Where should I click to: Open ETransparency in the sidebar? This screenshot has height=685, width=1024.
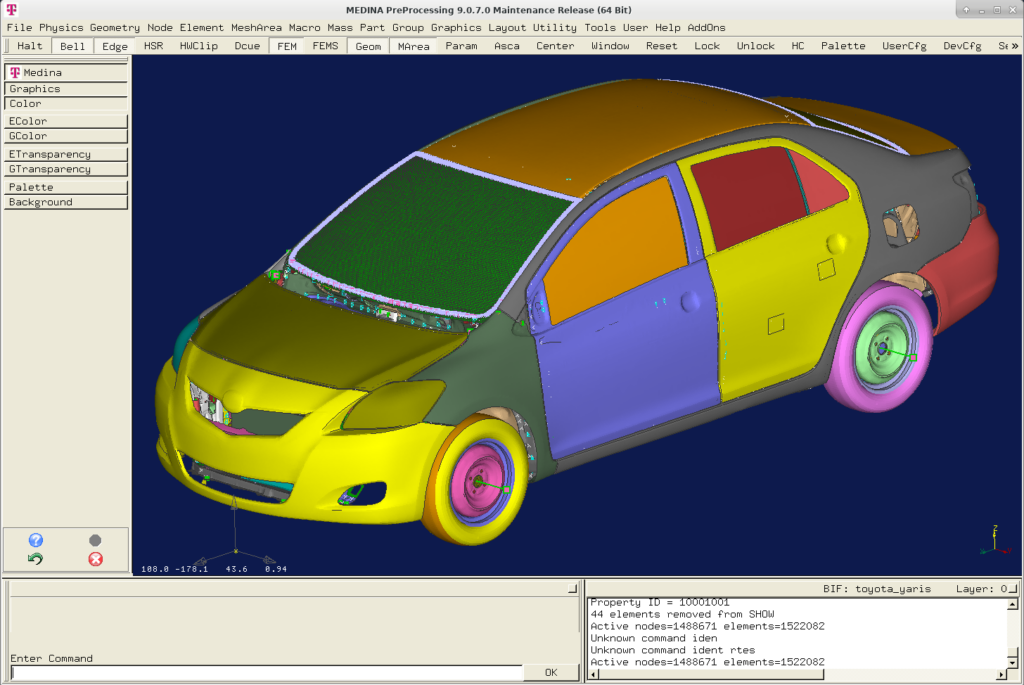pyautogui.click(x=65, y=154)
